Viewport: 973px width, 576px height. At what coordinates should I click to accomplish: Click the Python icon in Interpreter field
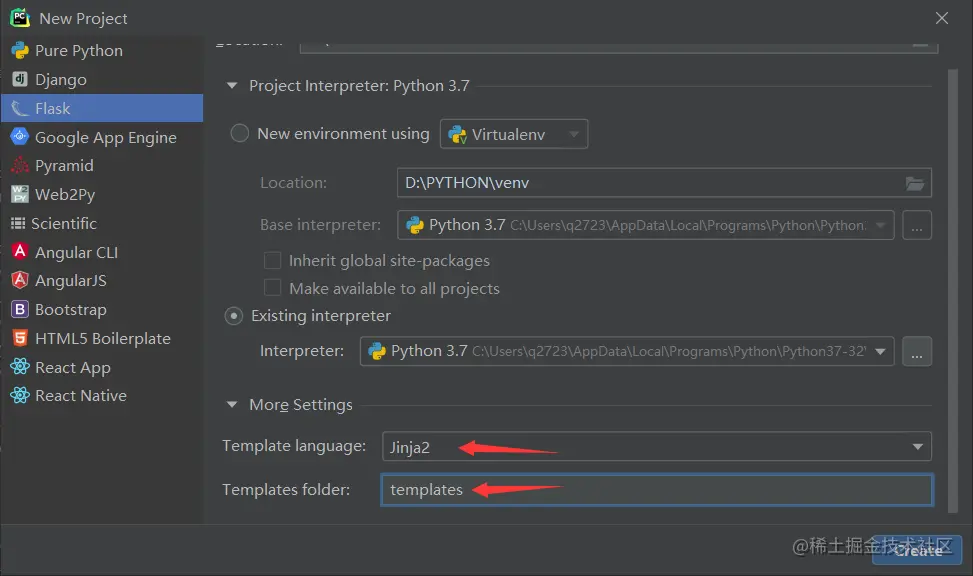pyautogui.click(x=377, y=351)
